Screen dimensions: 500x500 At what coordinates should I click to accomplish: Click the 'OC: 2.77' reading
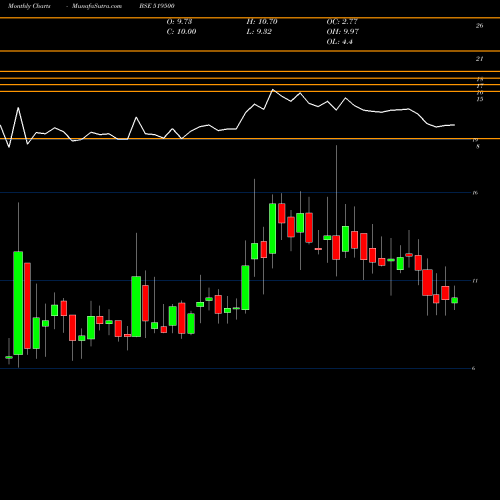click(342, 22)
